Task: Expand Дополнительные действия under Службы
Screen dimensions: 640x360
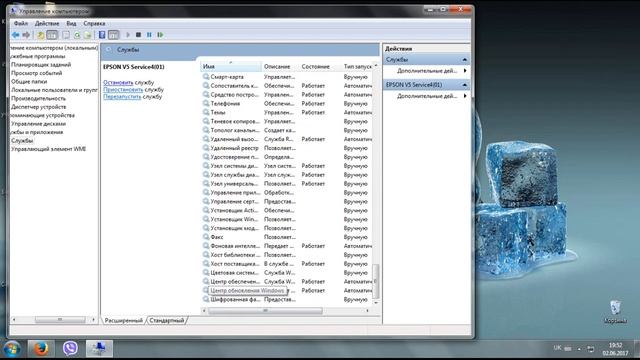Action: point(427,71)
